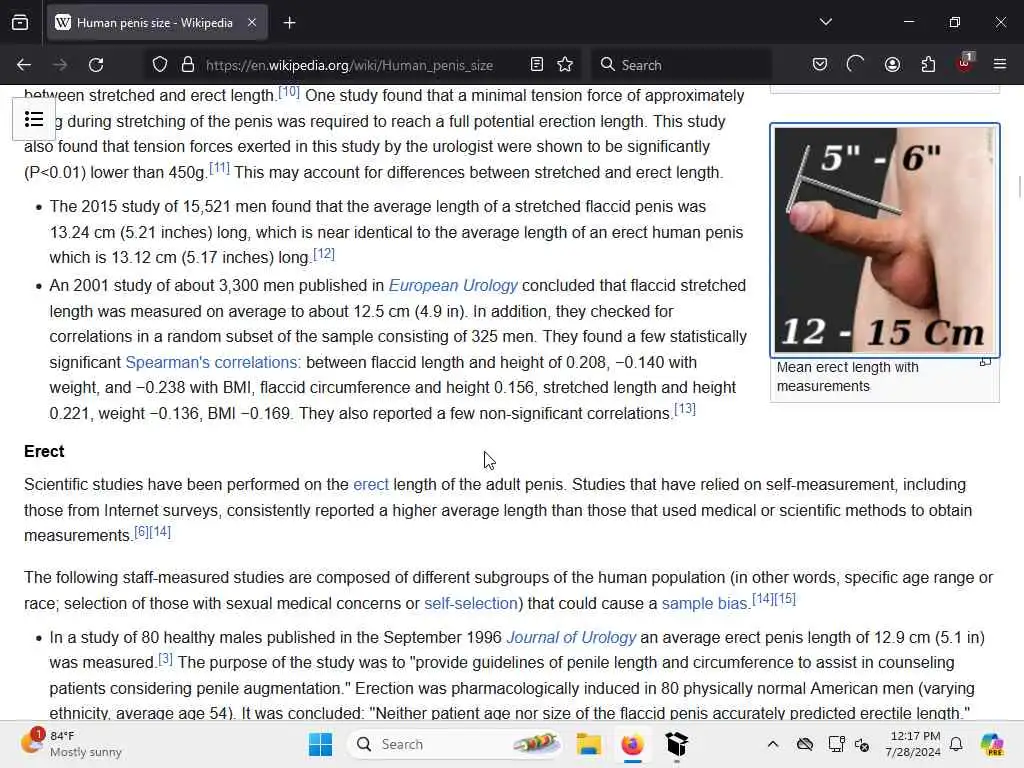Follow the Journal of Urology link
Image resolution: width=1024 pixels, height=768 pixels.
[571, 637]
